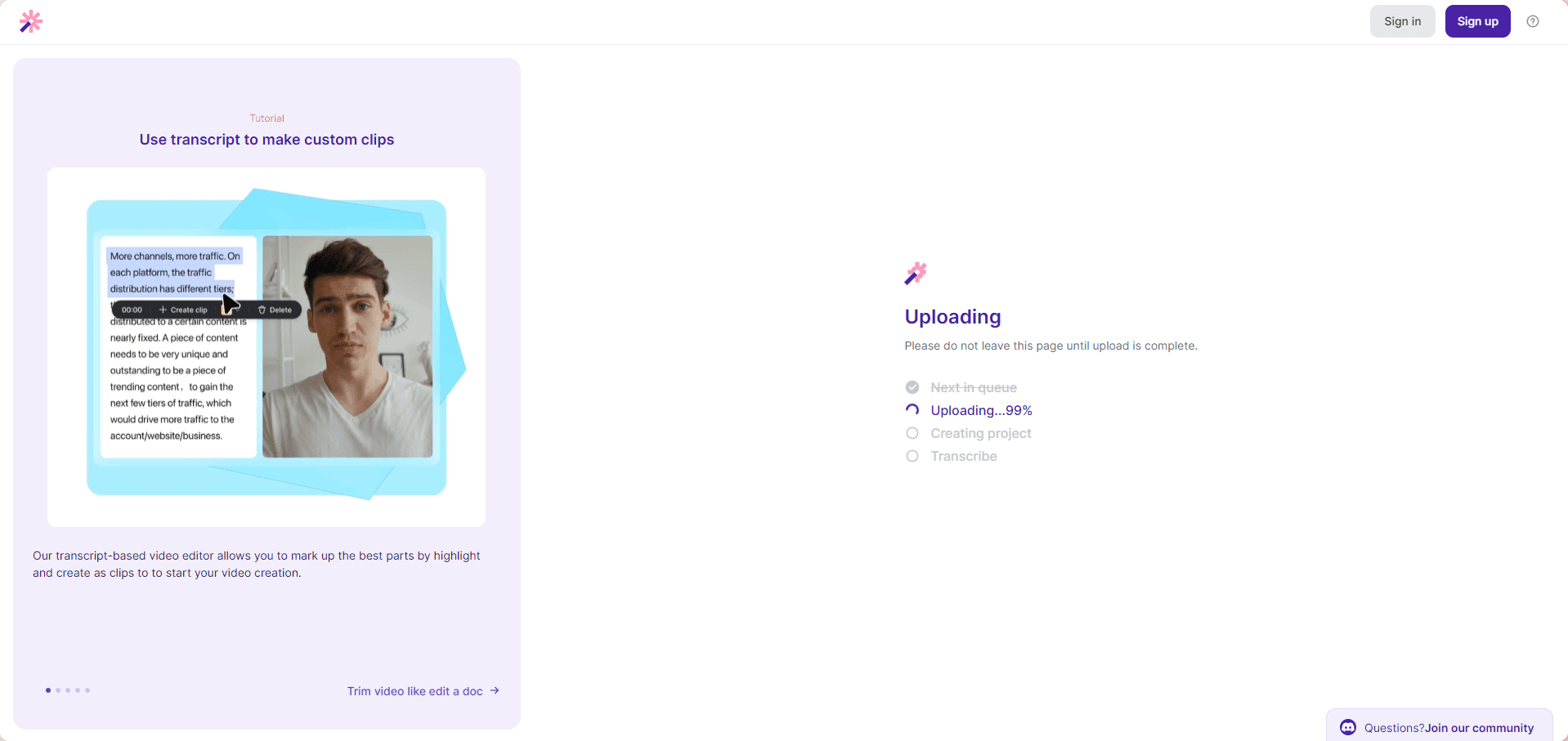1568x741 pixels.
Task: Select the fourth tutorial pagination dot
Action: (78, 690)
